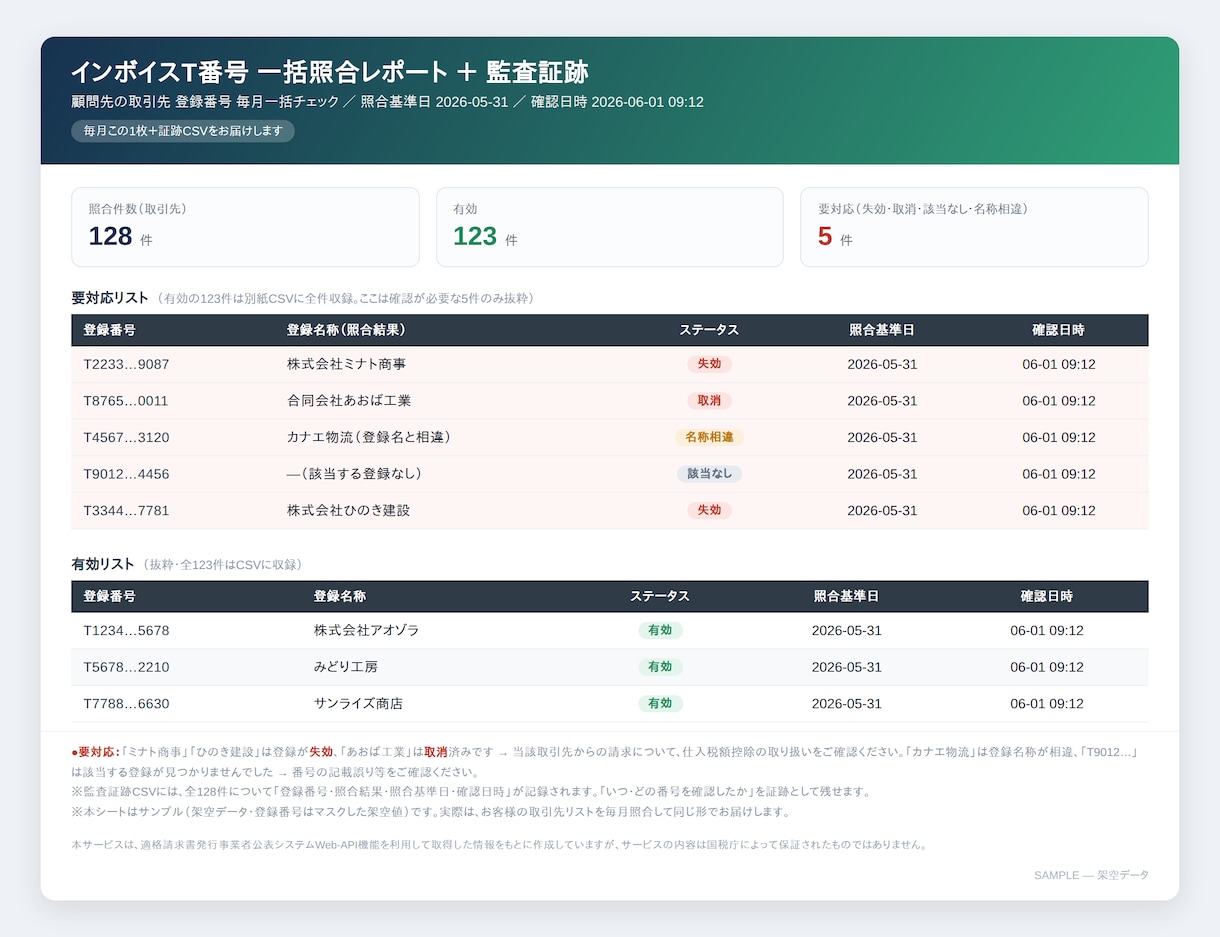Select registration number T4567…3120
The height and width of the screenshot is (937, 1220).
coord(126,437)
